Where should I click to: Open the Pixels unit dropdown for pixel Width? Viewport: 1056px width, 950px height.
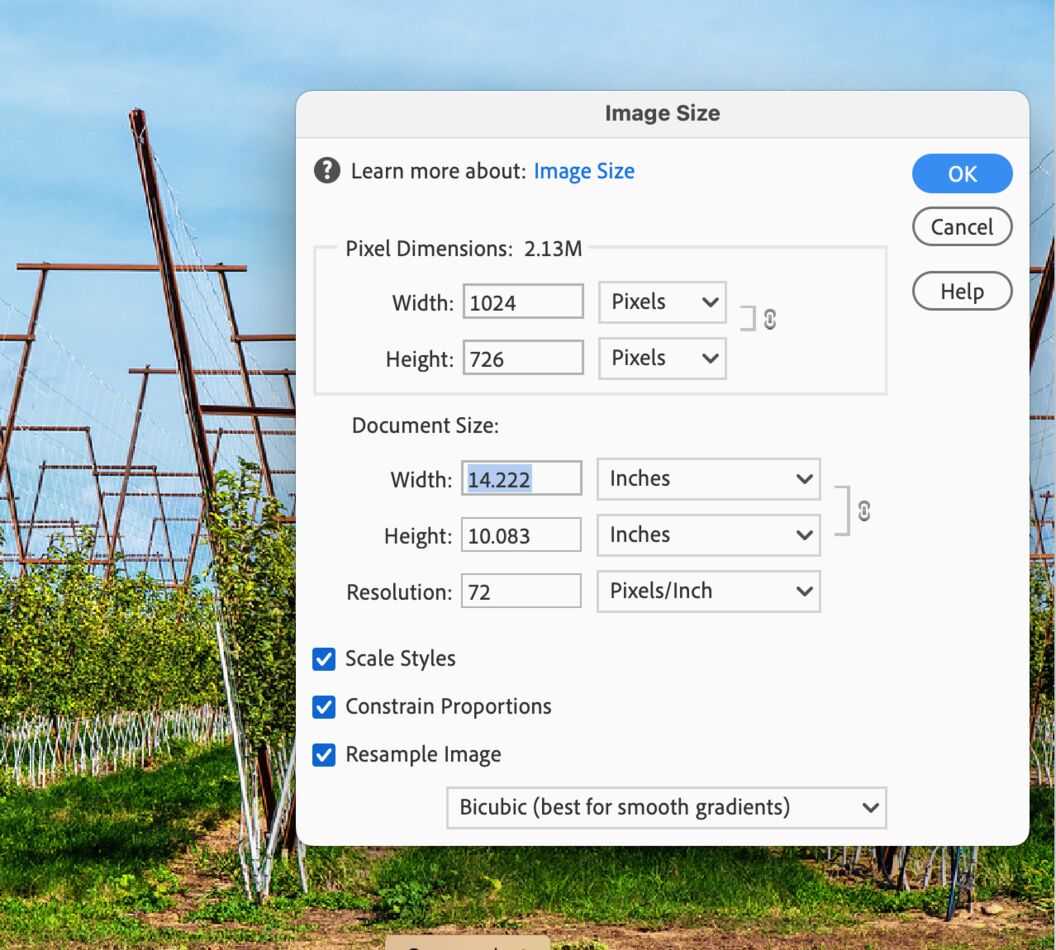[x=661, y=301]
